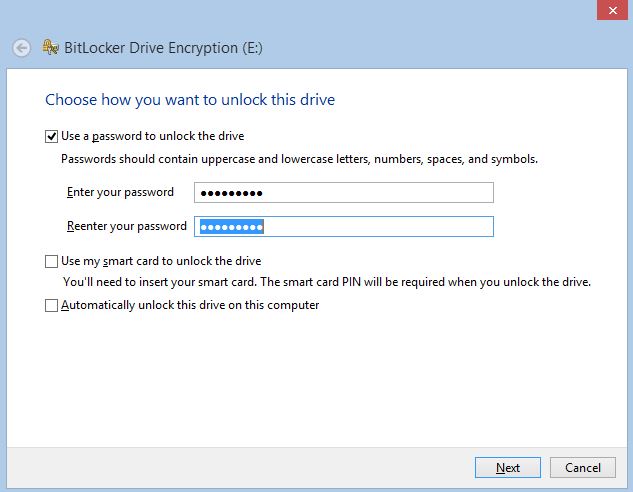Click the BitLocker padlock keys icon
The image size is (633, 492).
click(x=50, y=47)
